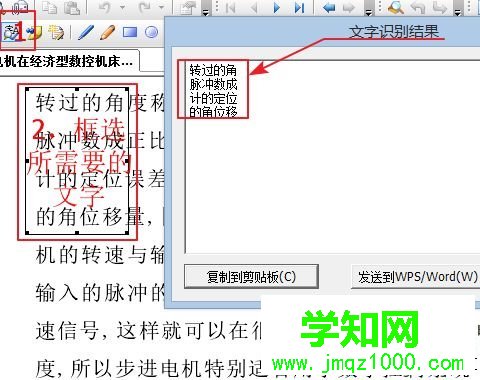Open the undo history dropdown arrow
The image size is (480, 380).
coord(122,7)
